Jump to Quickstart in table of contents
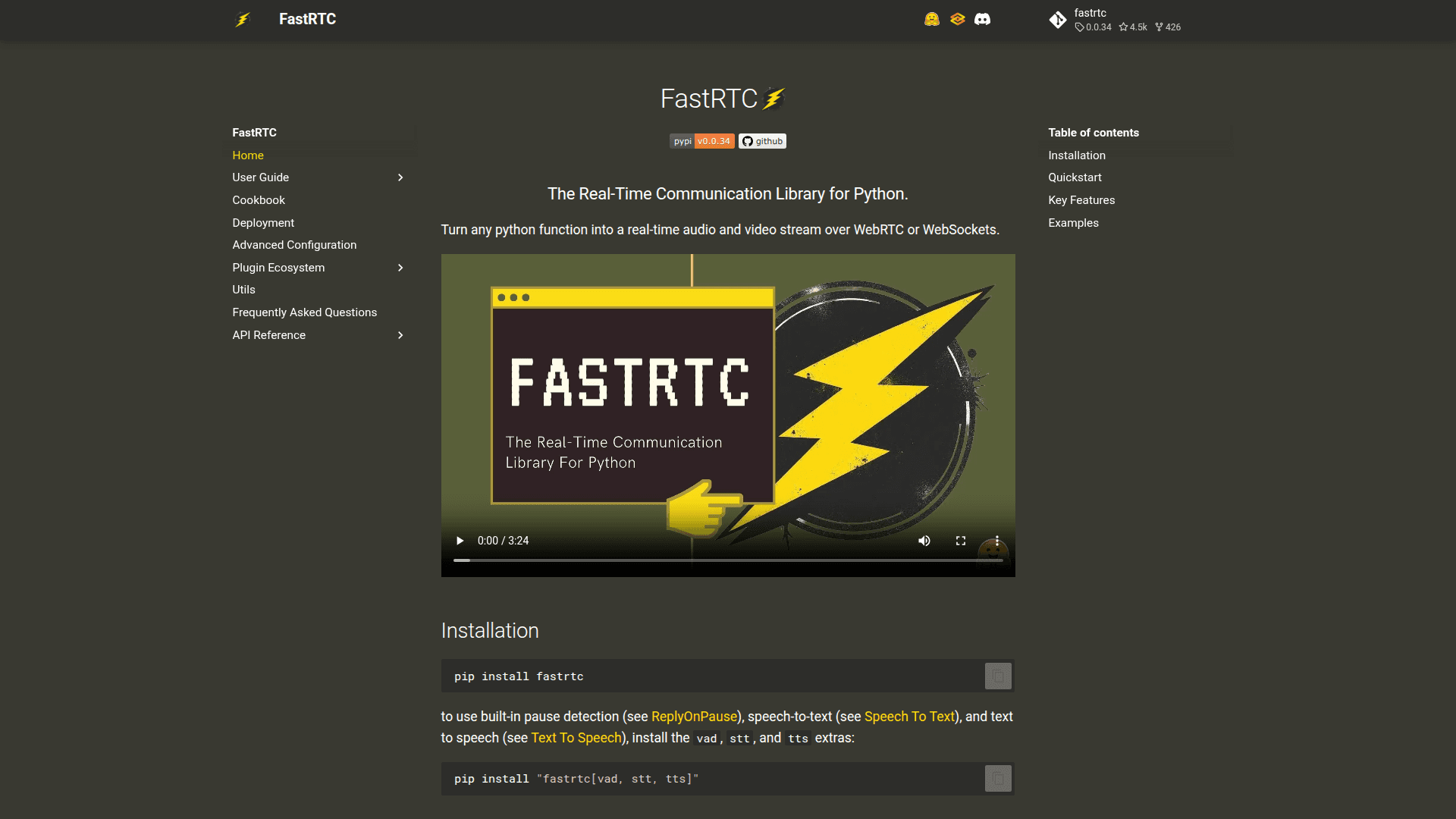This screenshot has height=819, width=1456. pos(1075,177)
